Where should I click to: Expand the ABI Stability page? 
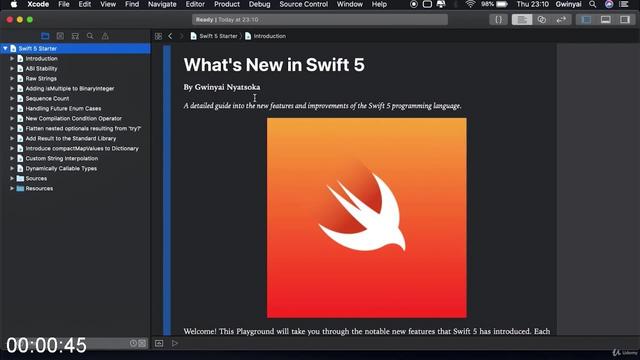tap(12, 69)
